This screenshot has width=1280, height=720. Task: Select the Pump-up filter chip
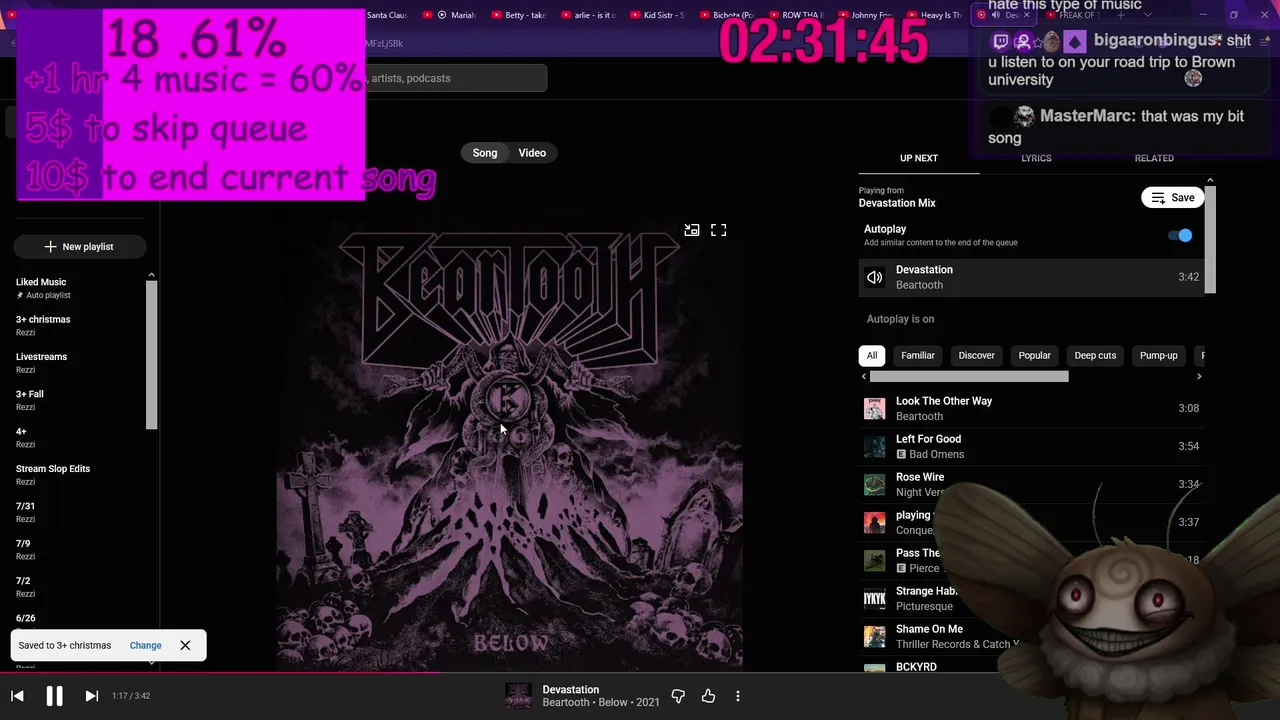(x=1158, y=355)
